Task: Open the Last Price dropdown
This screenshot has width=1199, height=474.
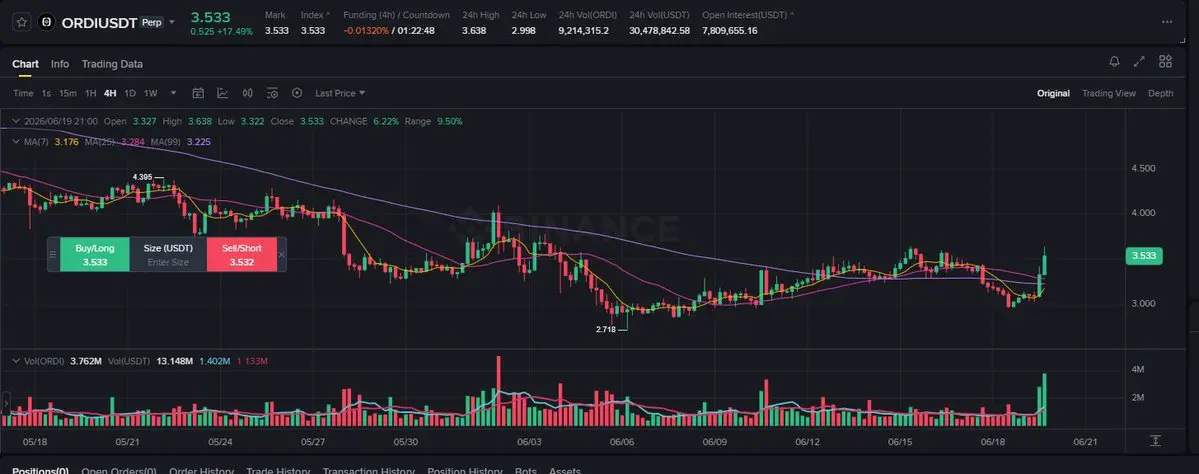Action: [x=340, y=93]
